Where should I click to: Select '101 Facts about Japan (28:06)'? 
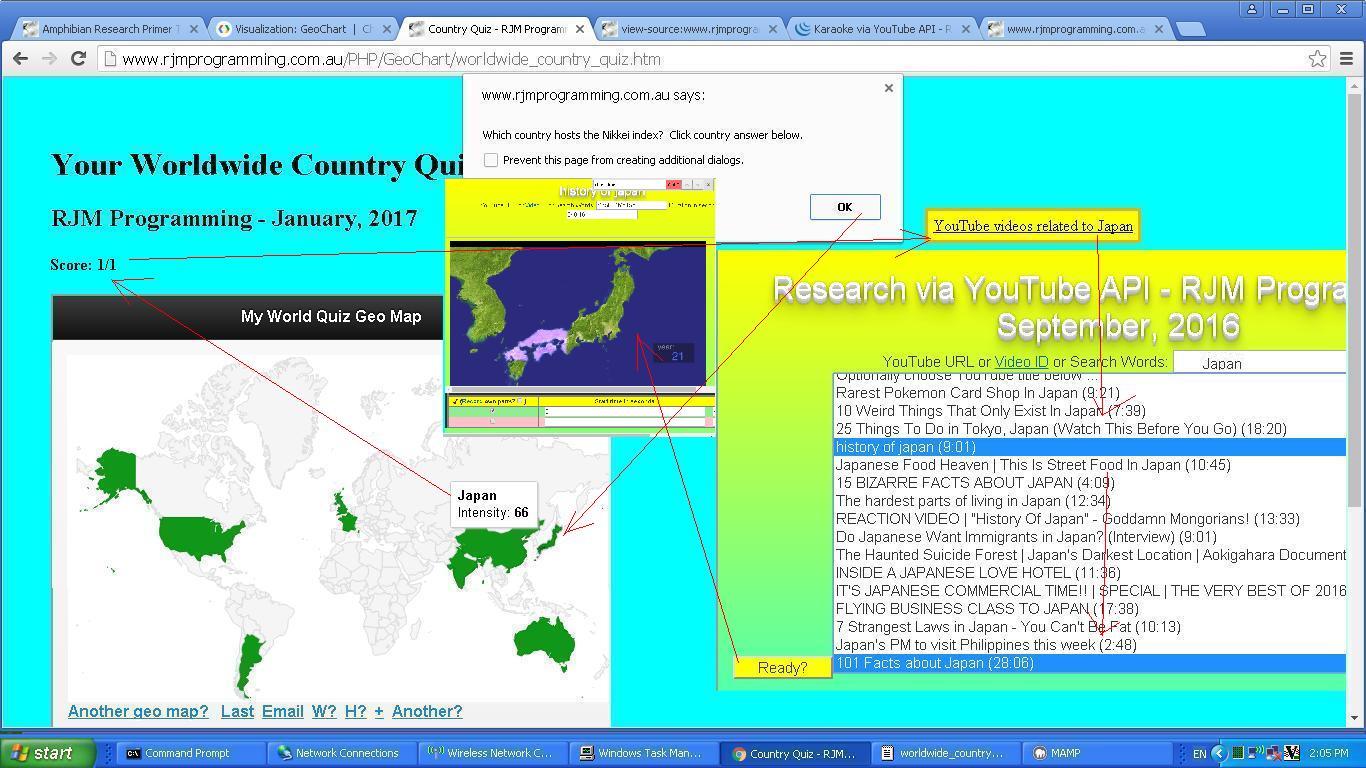(1090, 663)
